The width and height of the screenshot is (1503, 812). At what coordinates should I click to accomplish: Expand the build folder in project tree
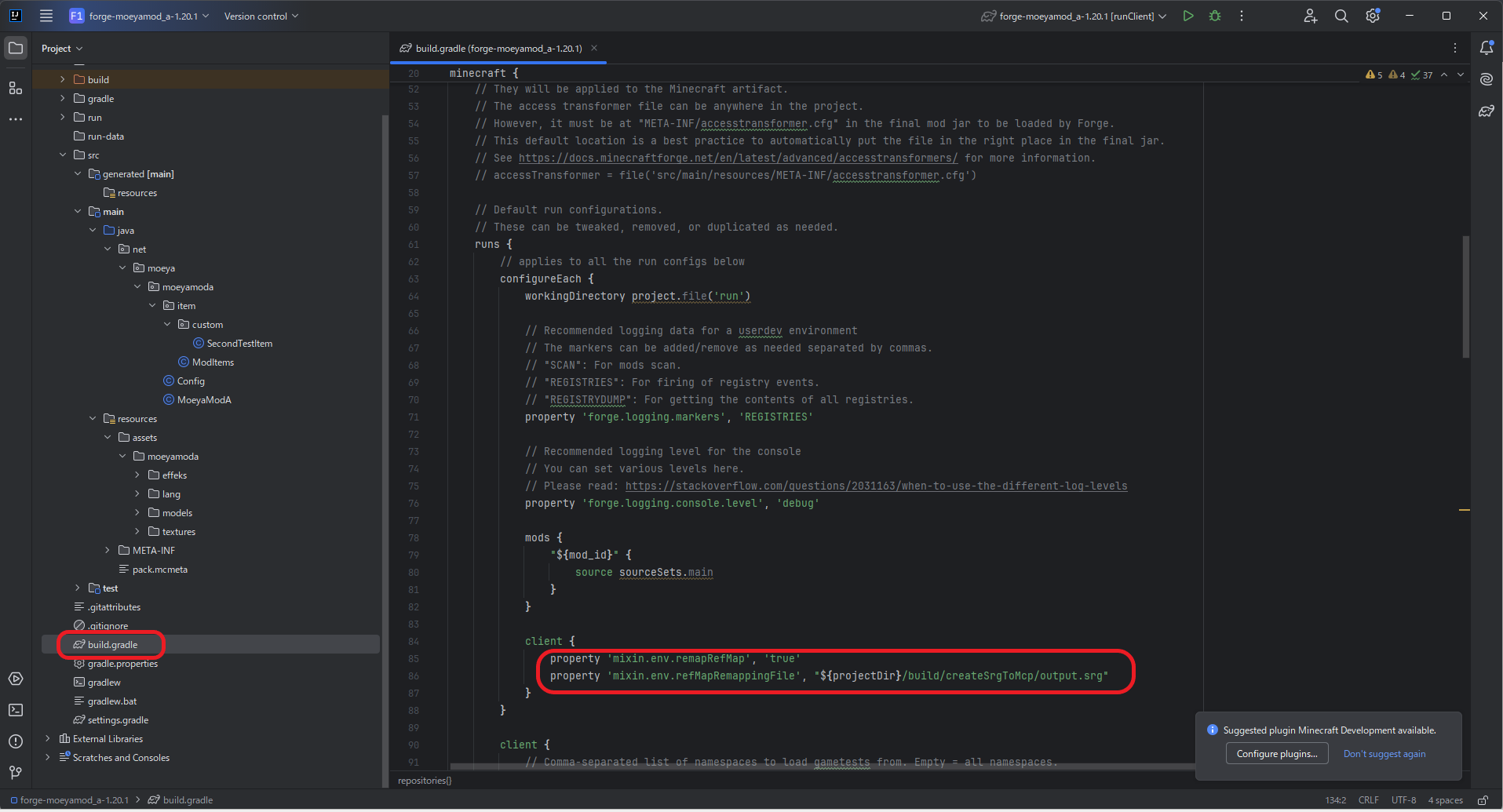click(63, 79)
